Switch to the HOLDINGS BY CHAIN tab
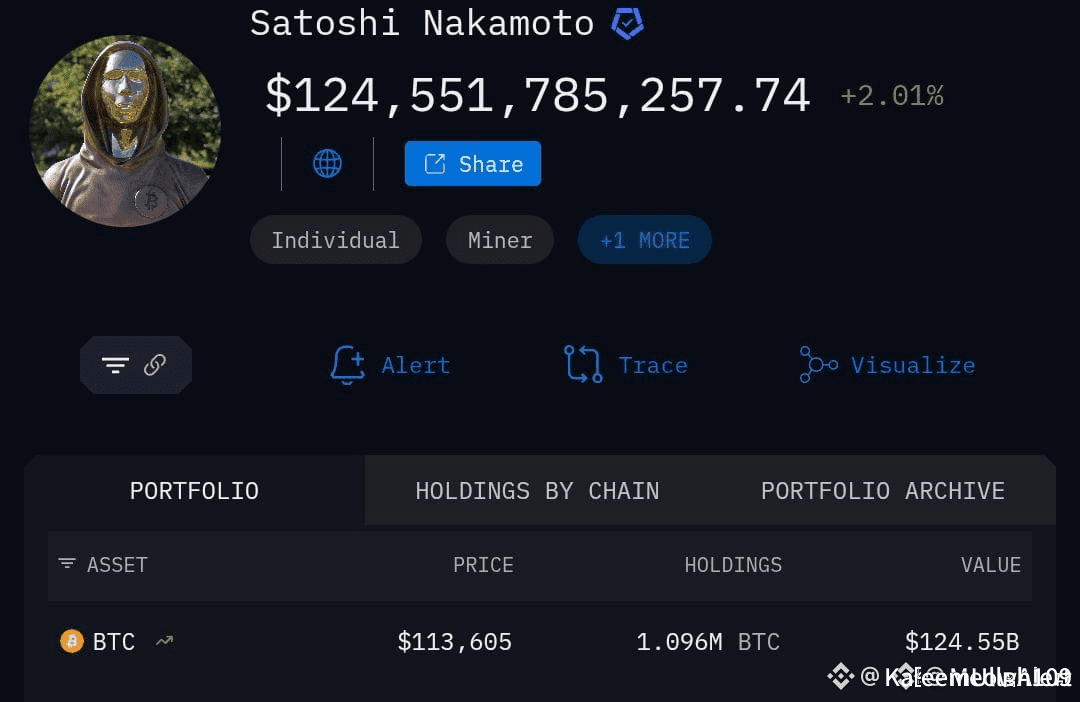The height and width of the screenshot is (702, 1080). click(x=537, y=491)
